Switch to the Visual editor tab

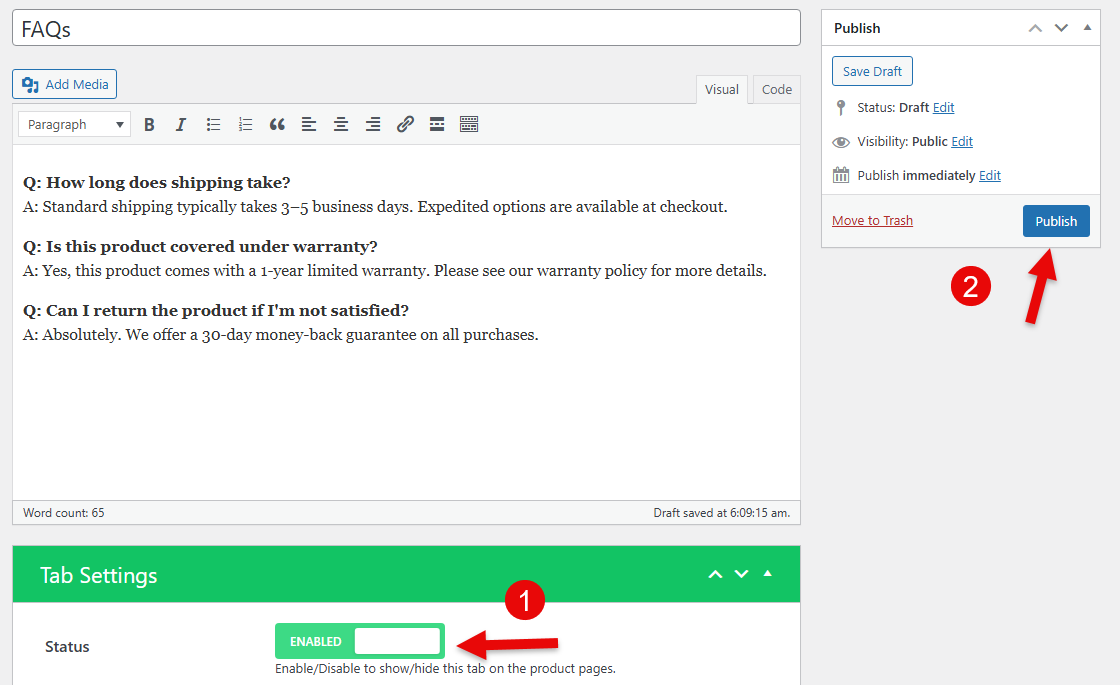(721, 89)
